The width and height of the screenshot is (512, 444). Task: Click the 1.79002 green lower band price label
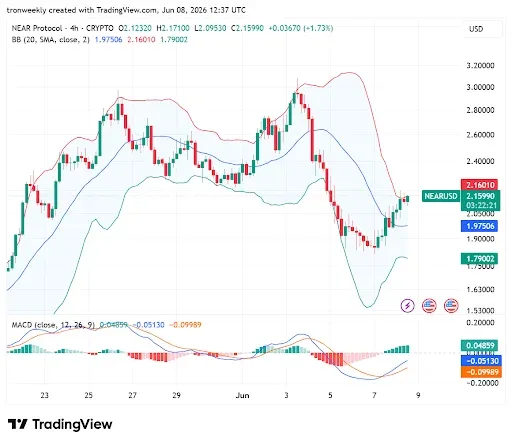pyautogui.click(x=479, y=258)
